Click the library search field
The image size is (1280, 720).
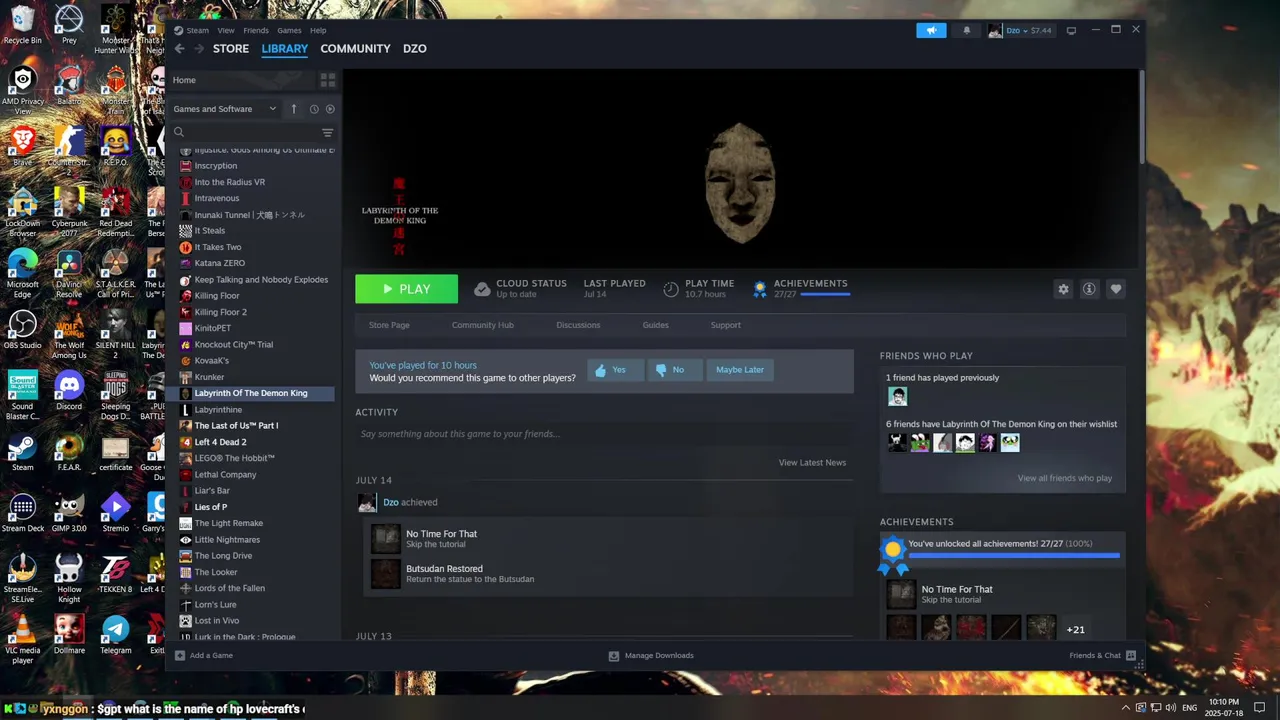point(245,132)
